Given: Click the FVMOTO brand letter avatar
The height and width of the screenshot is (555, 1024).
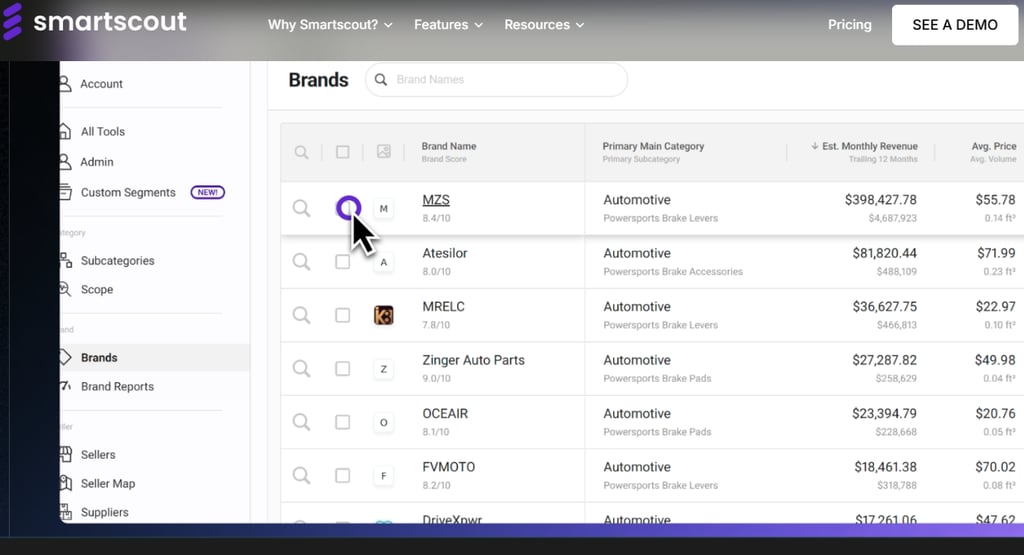Looking at the screenshot, I should pyautogui.click(x=383, y=476).
